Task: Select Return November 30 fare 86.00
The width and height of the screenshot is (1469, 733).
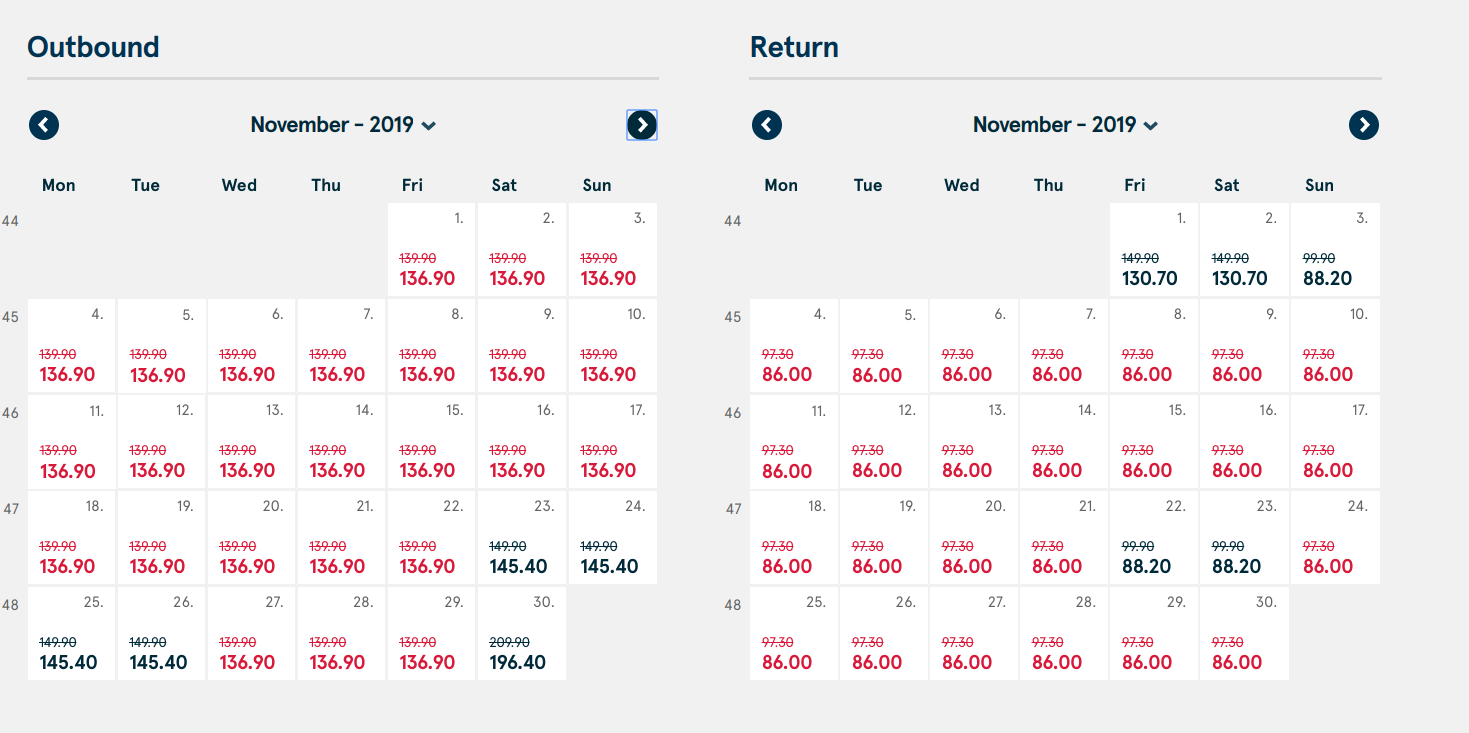Action: pos(1244,634)
